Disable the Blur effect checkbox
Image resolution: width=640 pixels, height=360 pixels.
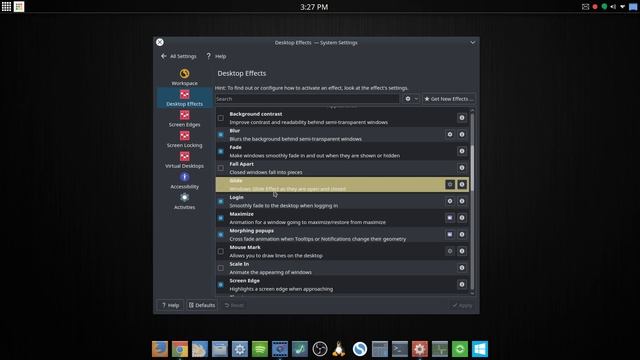pyautogui.click(x=221, y=135)
